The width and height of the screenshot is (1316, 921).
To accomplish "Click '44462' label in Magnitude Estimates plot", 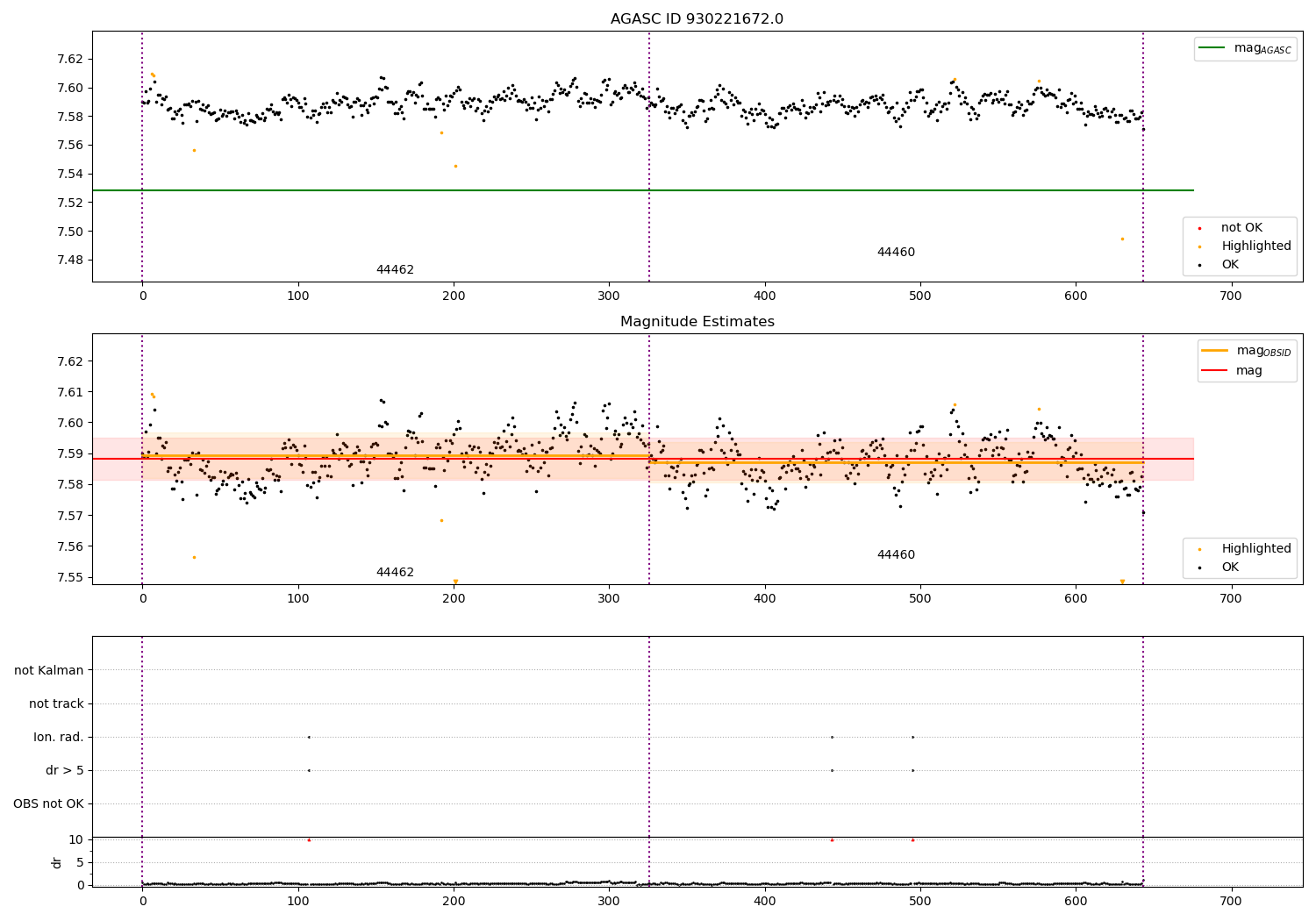I will [395, 573].
